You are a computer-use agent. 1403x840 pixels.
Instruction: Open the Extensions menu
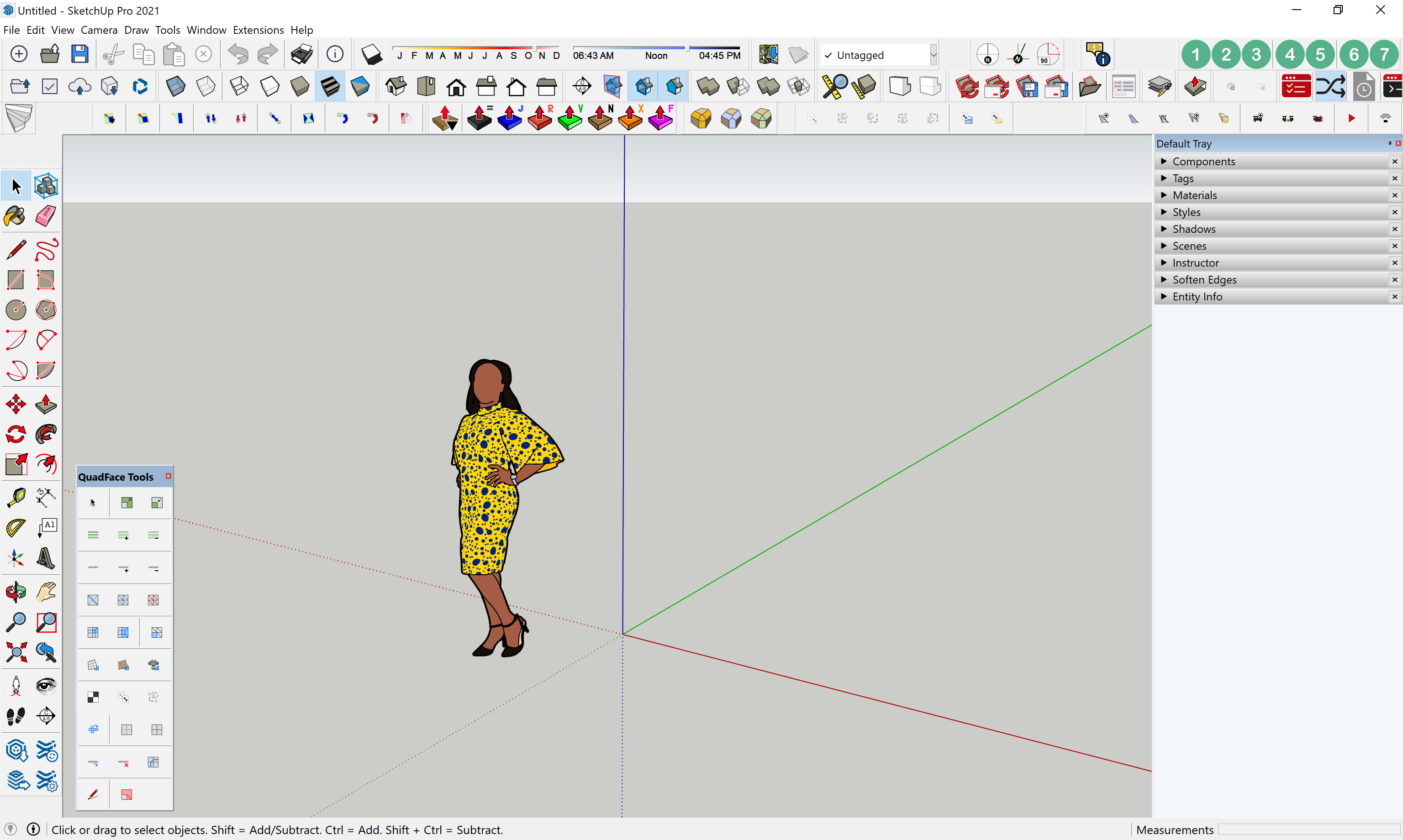pyautogui.click(x=258, y=30)
